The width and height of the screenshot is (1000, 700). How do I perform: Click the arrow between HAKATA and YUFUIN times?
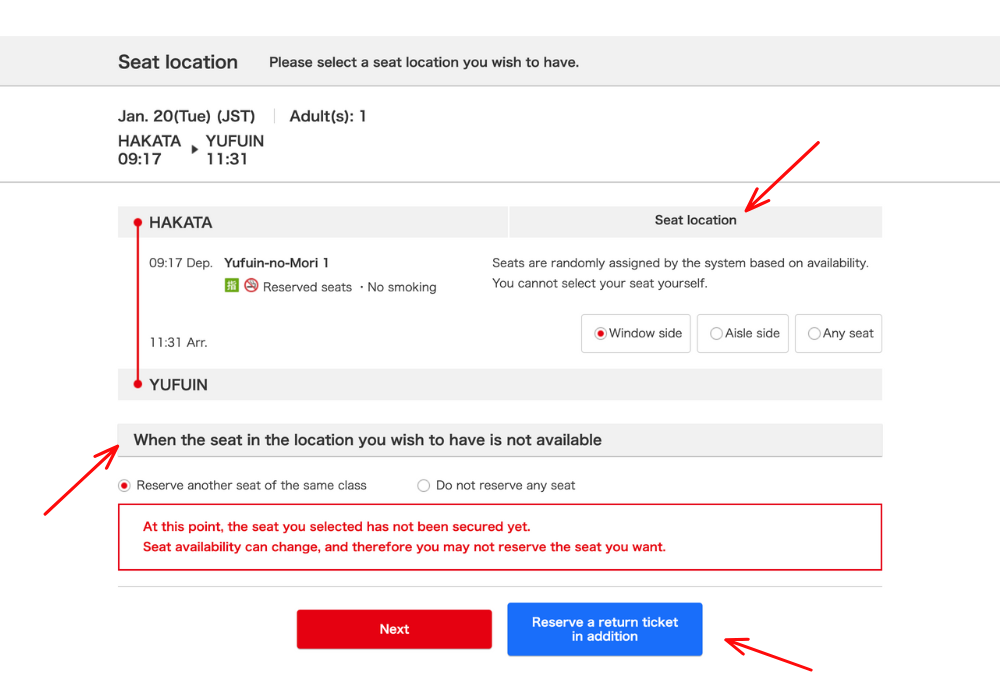tap(194, 150)
